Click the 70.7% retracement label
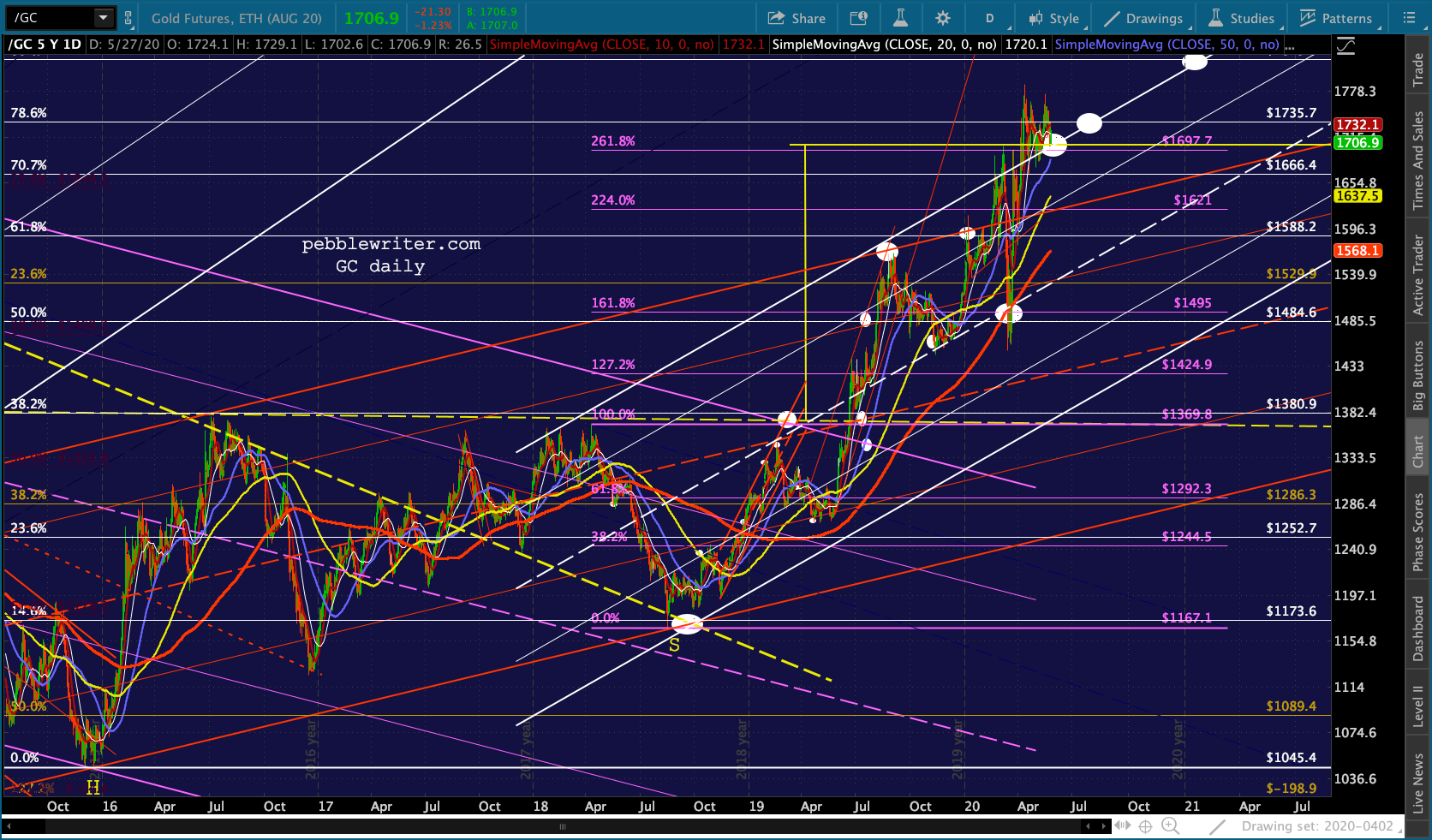 (x=28, y=165)
